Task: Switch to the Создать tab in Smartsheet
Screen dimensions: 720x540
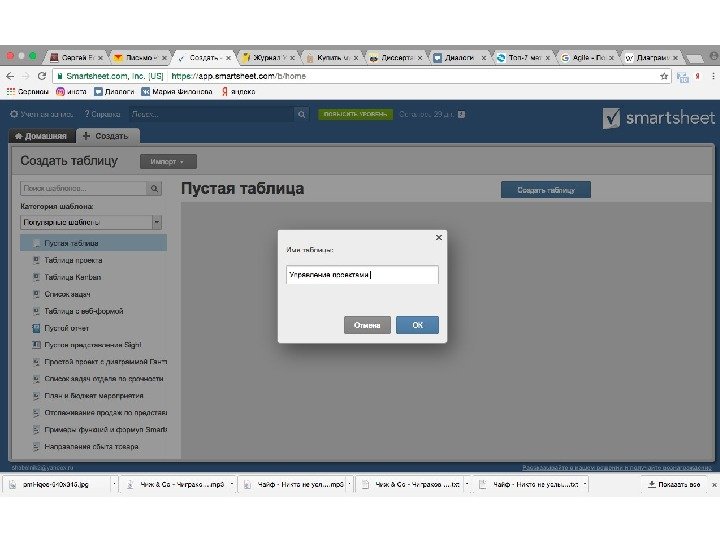Action: pos(107,136)
